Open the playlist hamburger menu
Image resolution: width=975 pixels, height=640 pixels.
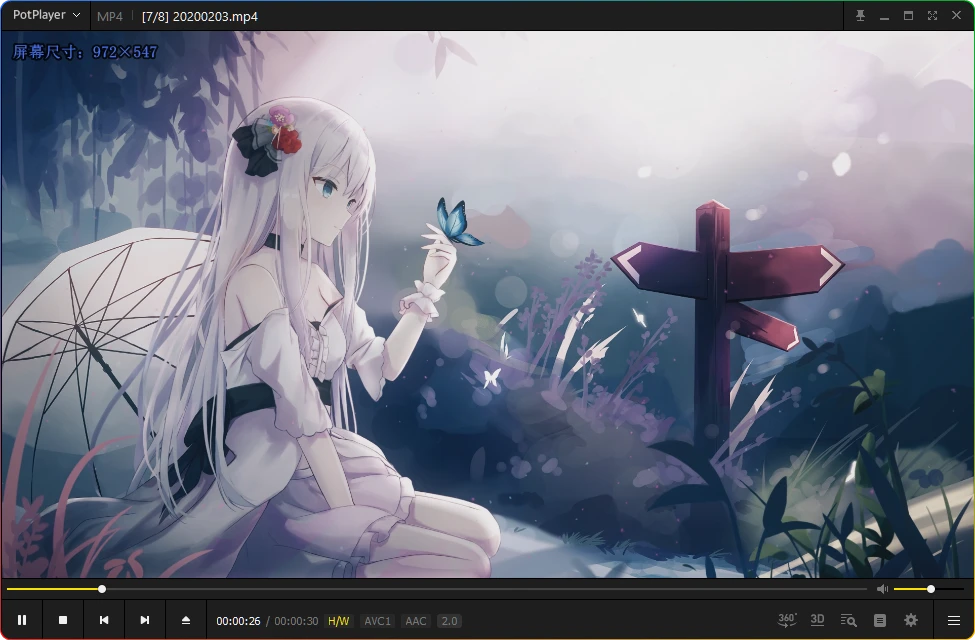954,620
